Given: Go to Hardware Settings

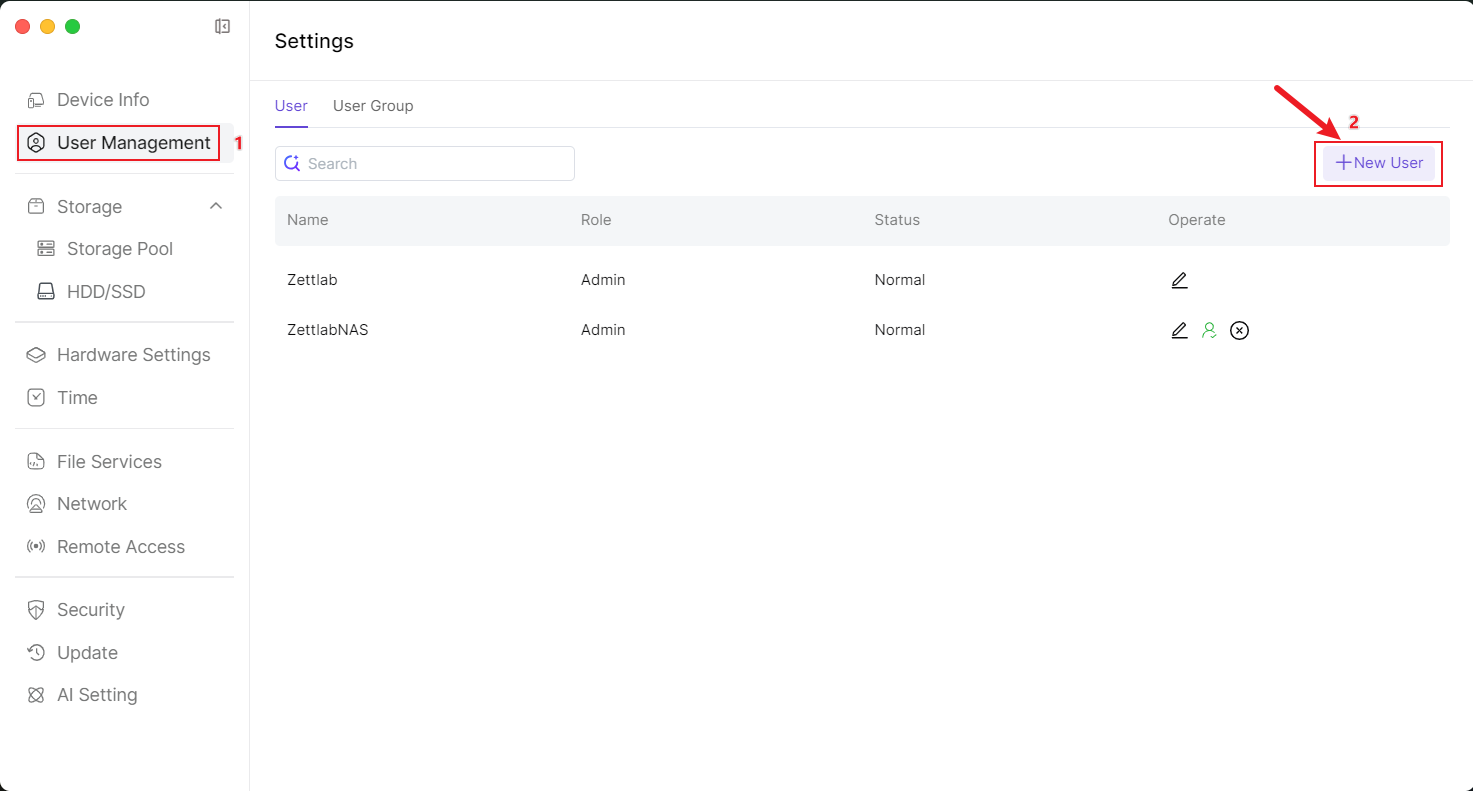Looking at the screenshot, I should 133,355.
